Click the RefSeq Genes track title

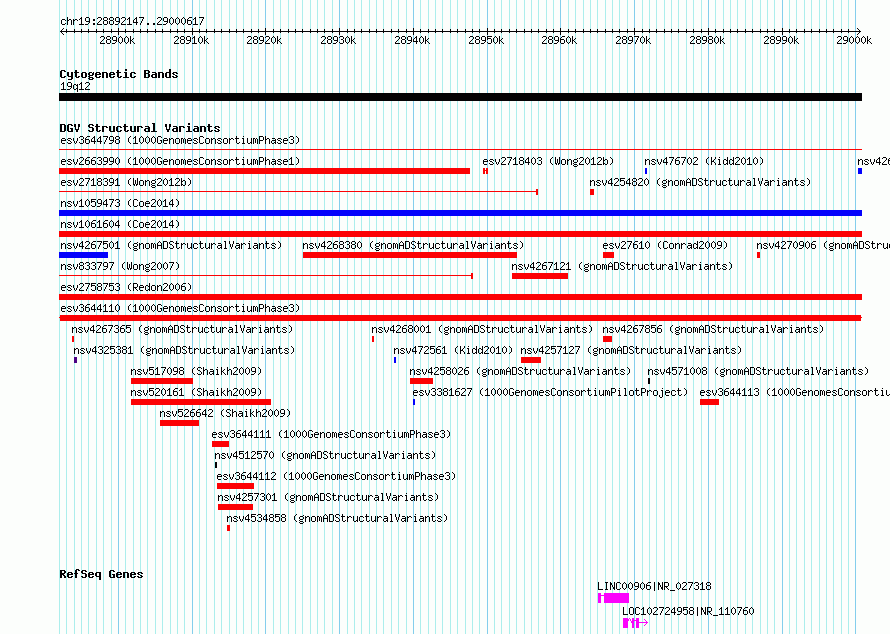[101, 574]
